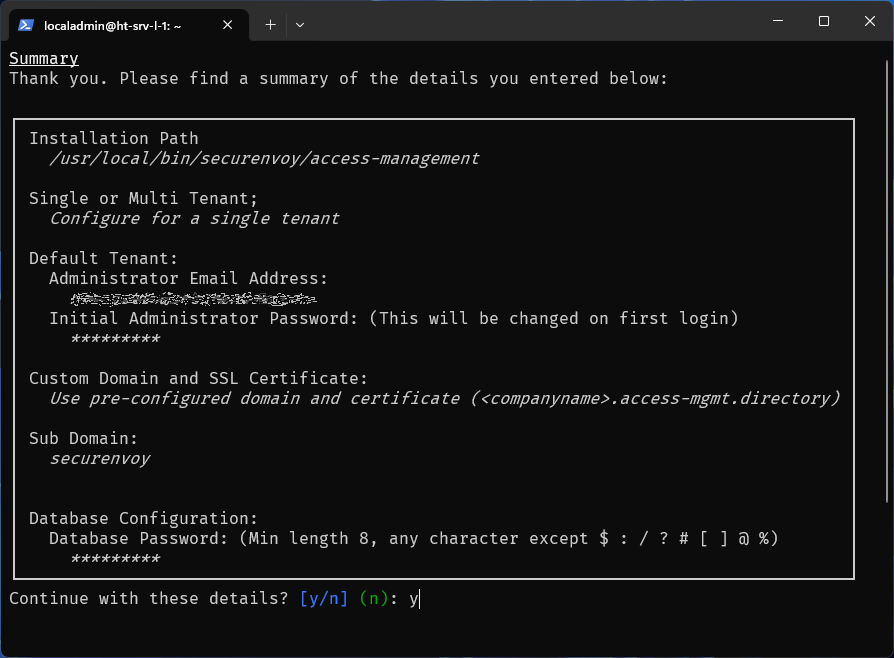
Task: Expand the new tab profile dropdown chevron
Action: (300, 25)
